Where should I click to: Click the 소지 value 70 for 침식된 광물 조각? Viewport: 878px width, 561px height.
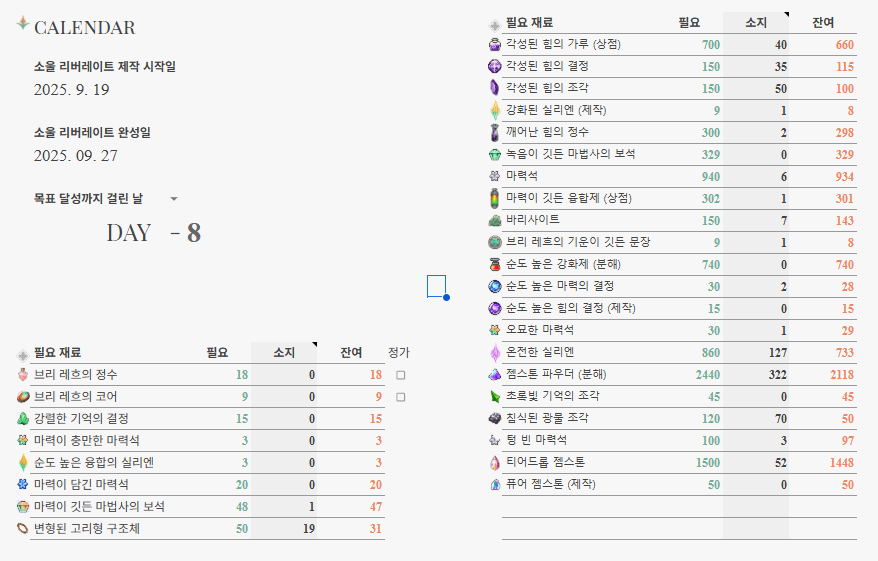point(781,418)
